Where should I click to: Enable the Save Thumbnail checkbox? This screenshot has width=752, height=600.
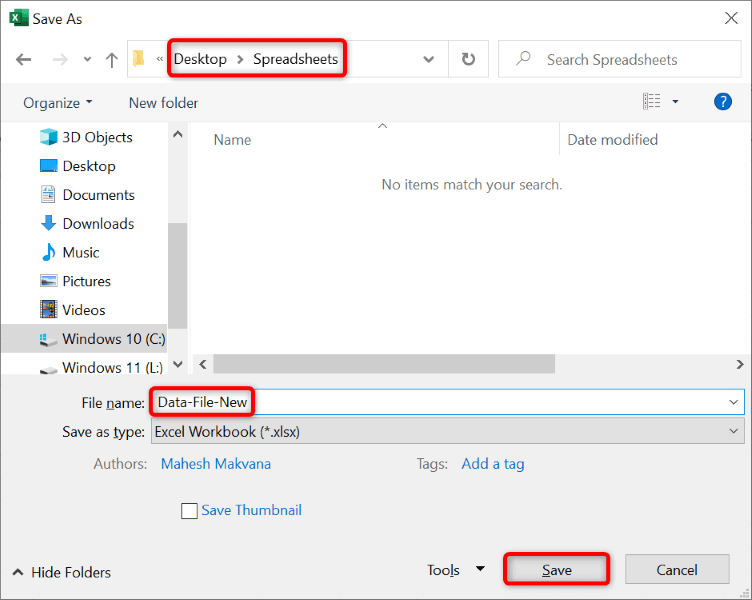tap(189, 511)
